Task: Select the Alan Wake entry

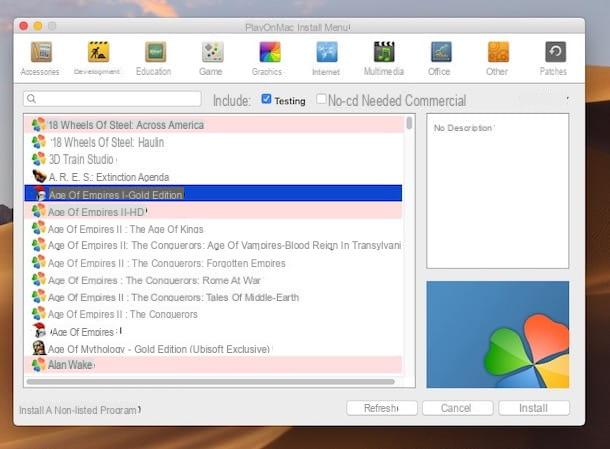Action: pyautogui.click(x=213, y=365)
